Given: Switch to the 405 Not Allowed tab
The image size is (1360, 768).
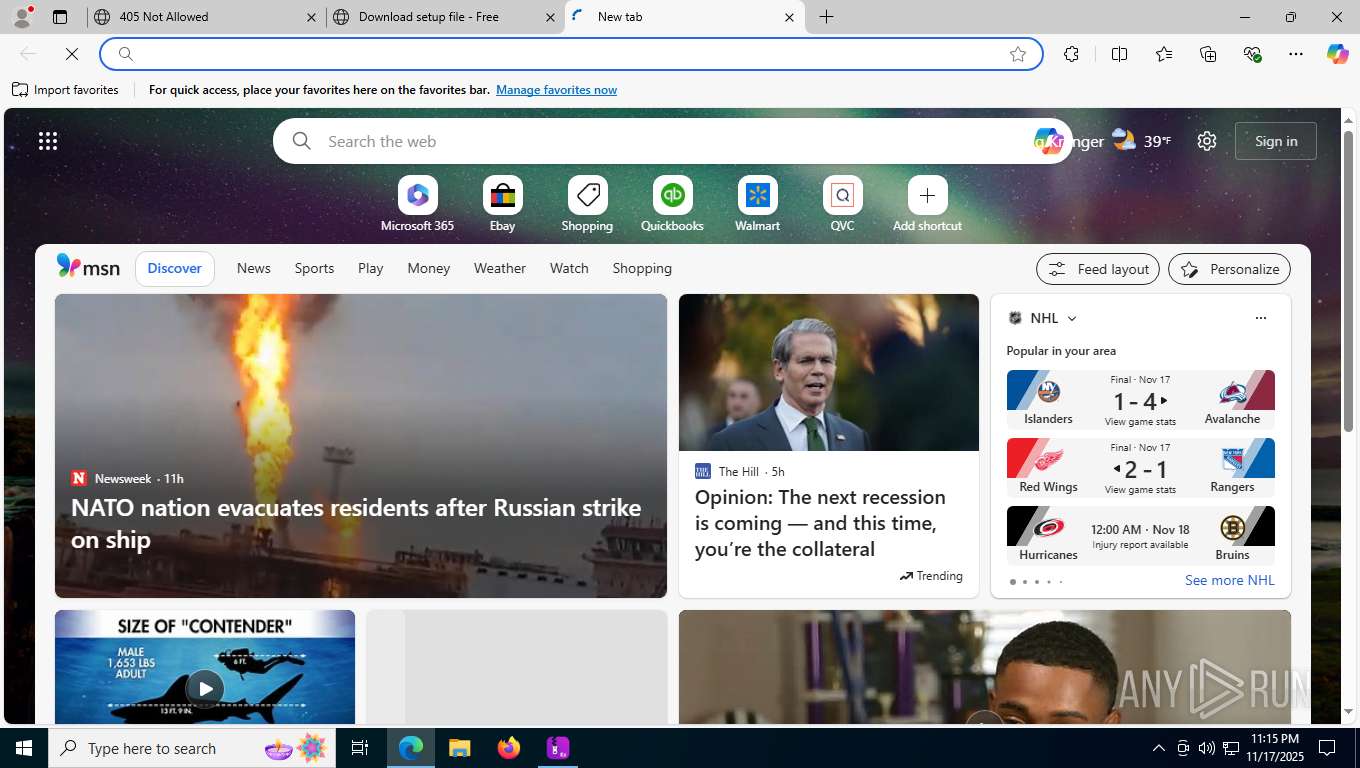Looking at the screenshot, I should 205,17.
